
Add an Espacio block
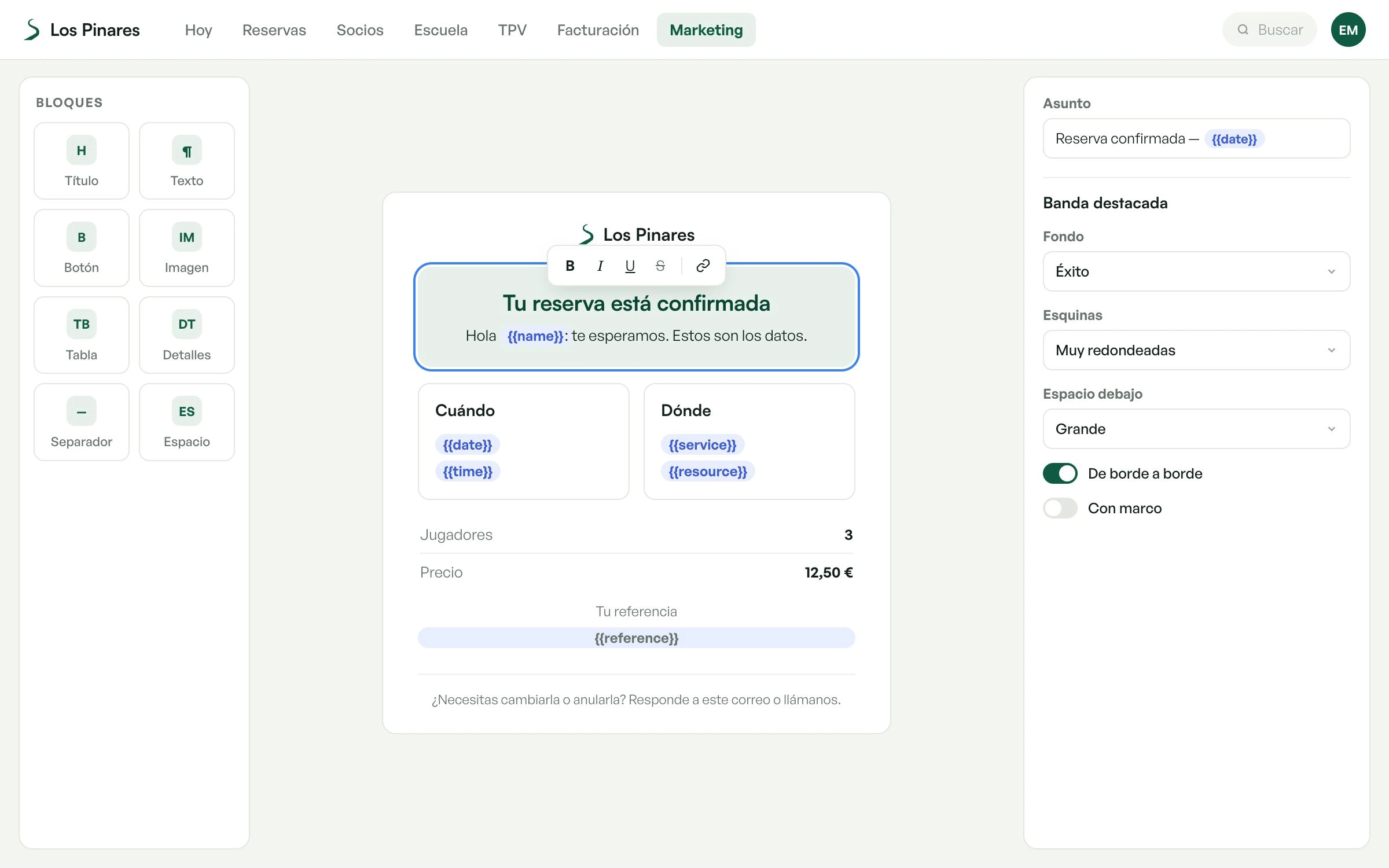[x=187, y=422]
